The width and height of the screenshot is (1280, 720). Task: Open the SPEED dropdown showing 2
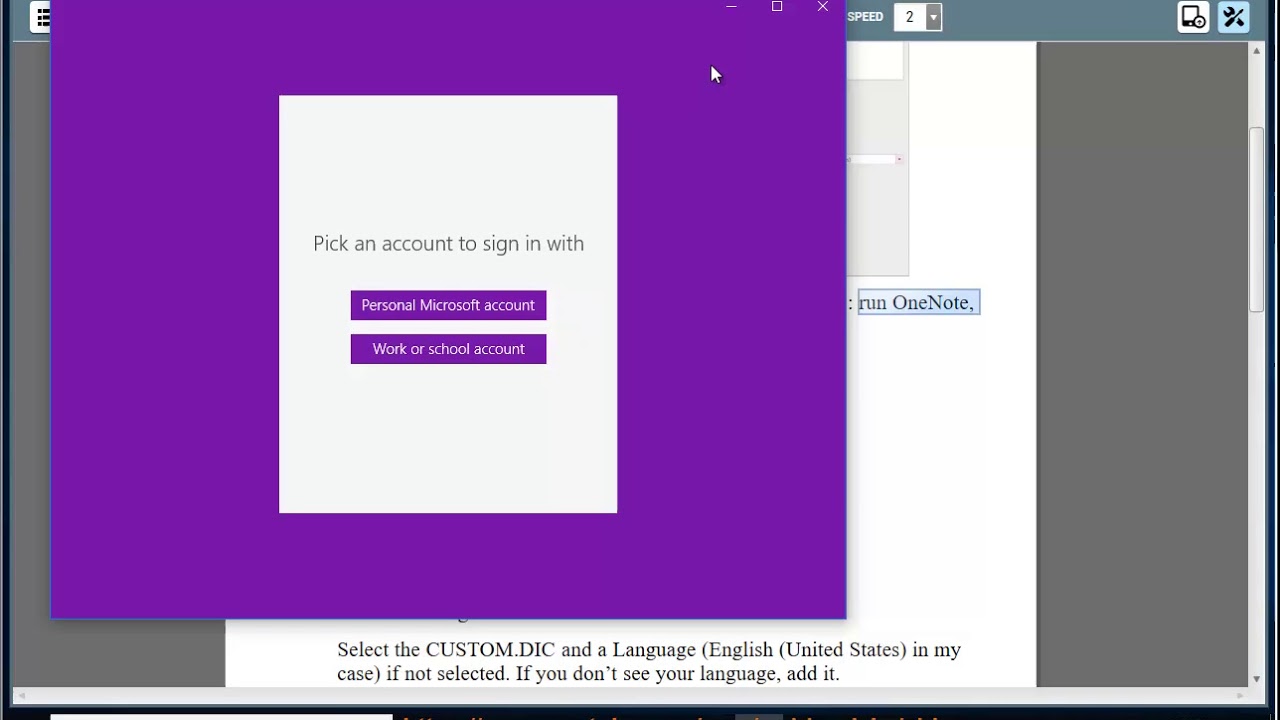coord(933,17)
